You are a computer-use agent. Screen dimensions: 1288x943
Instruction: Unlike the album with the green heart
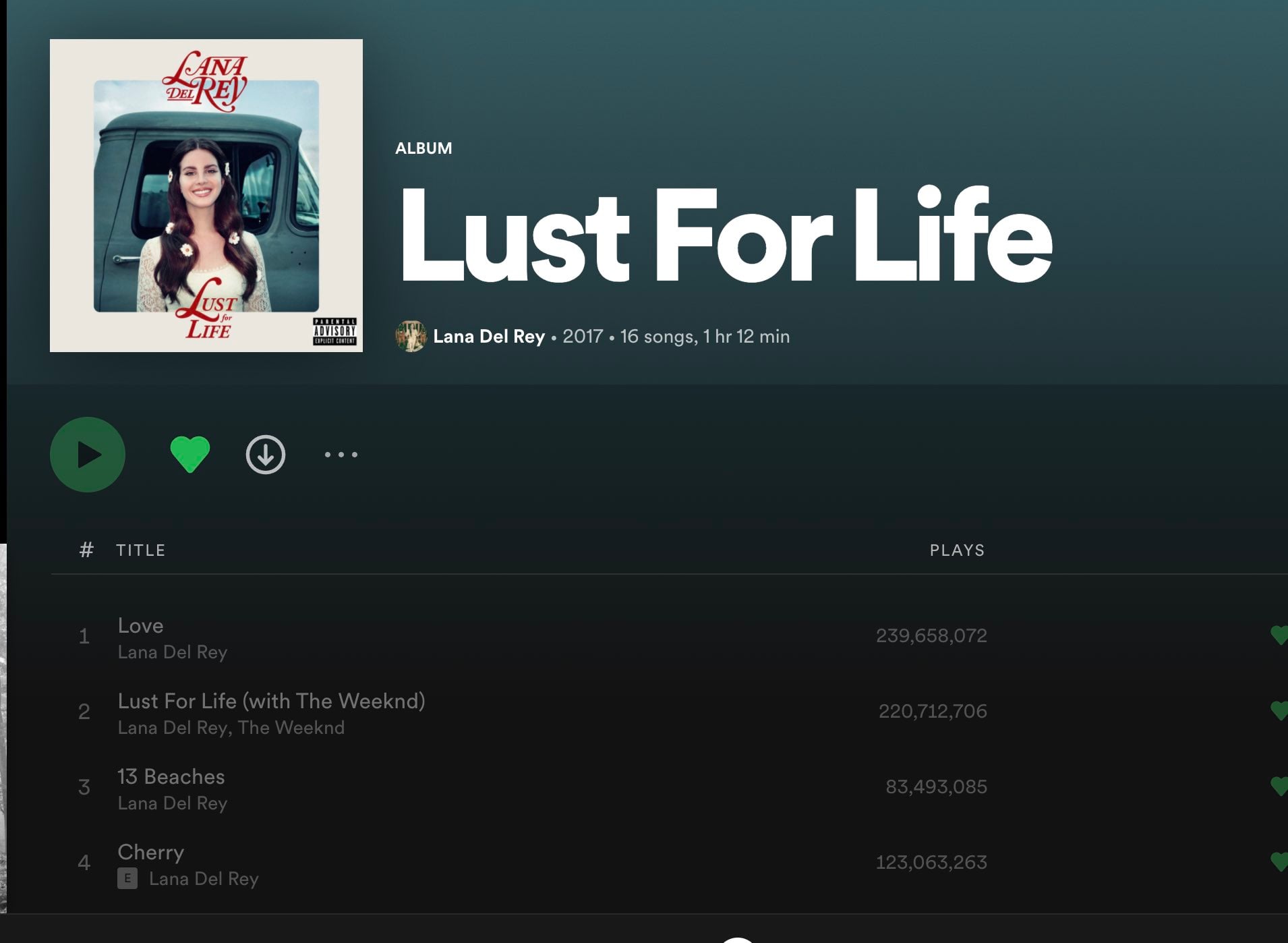point(190,455)
